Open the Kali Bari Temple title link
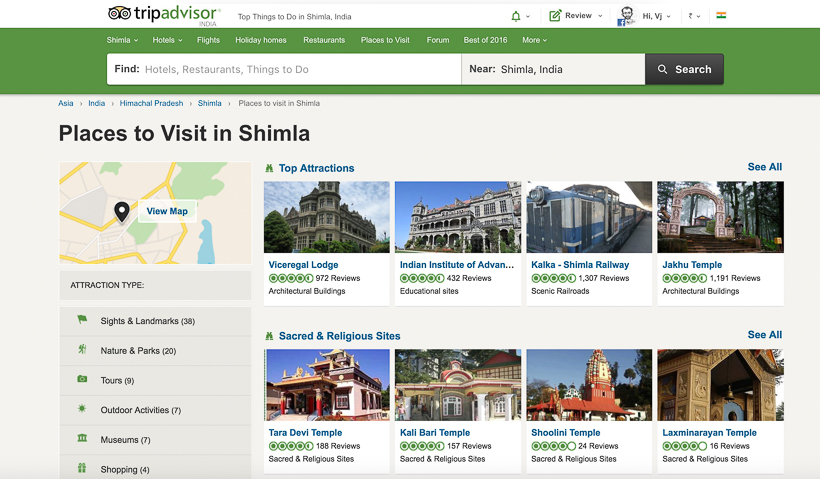 tap(435, 432)
